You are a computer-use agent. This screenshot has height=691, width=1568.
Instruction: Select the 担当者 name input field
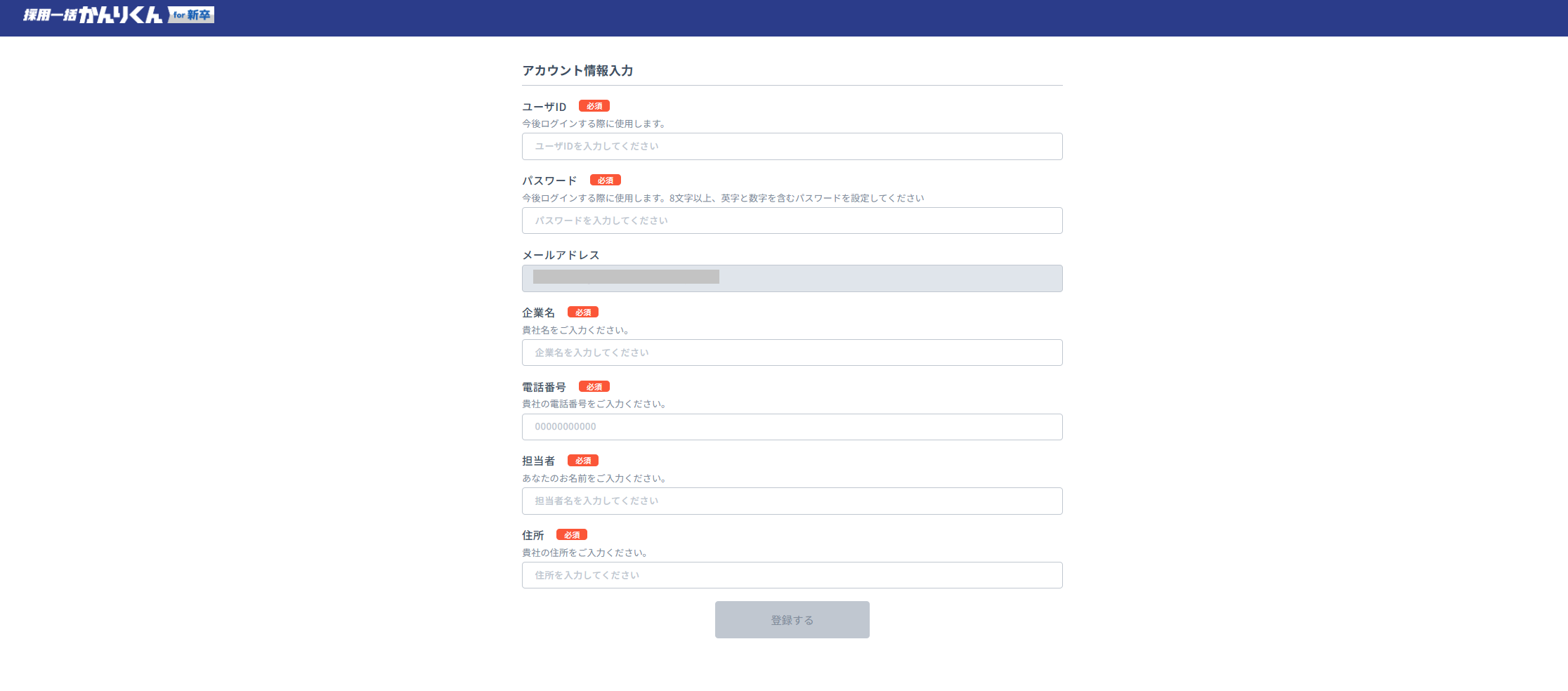pyautogui.click(x=791, y=501)
